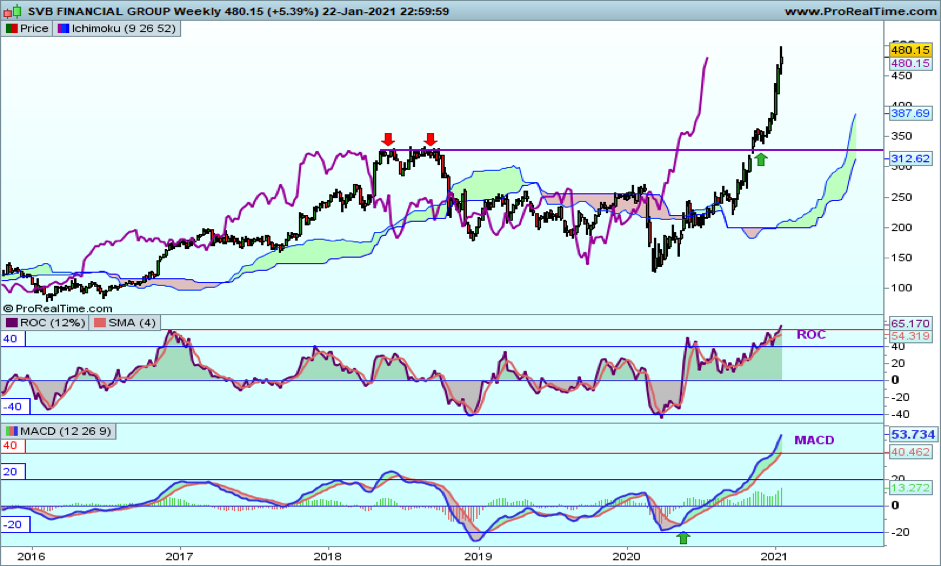Click the 53.734 MACD value label

(x=912, y=434)
